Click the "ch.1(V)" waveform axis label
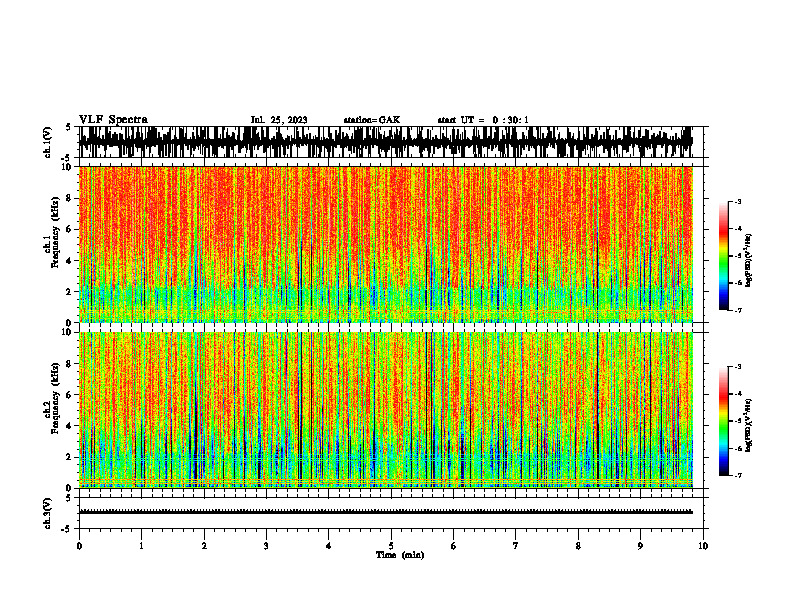 pos(48,142)
